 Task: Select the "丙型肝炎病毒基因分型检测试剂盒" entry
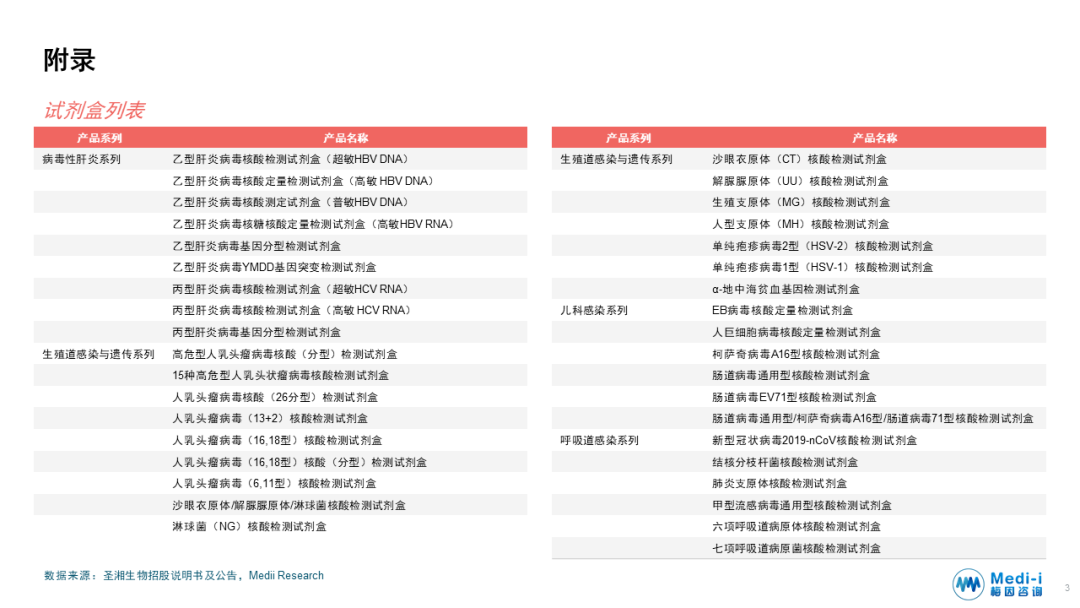tap(256, 332)
